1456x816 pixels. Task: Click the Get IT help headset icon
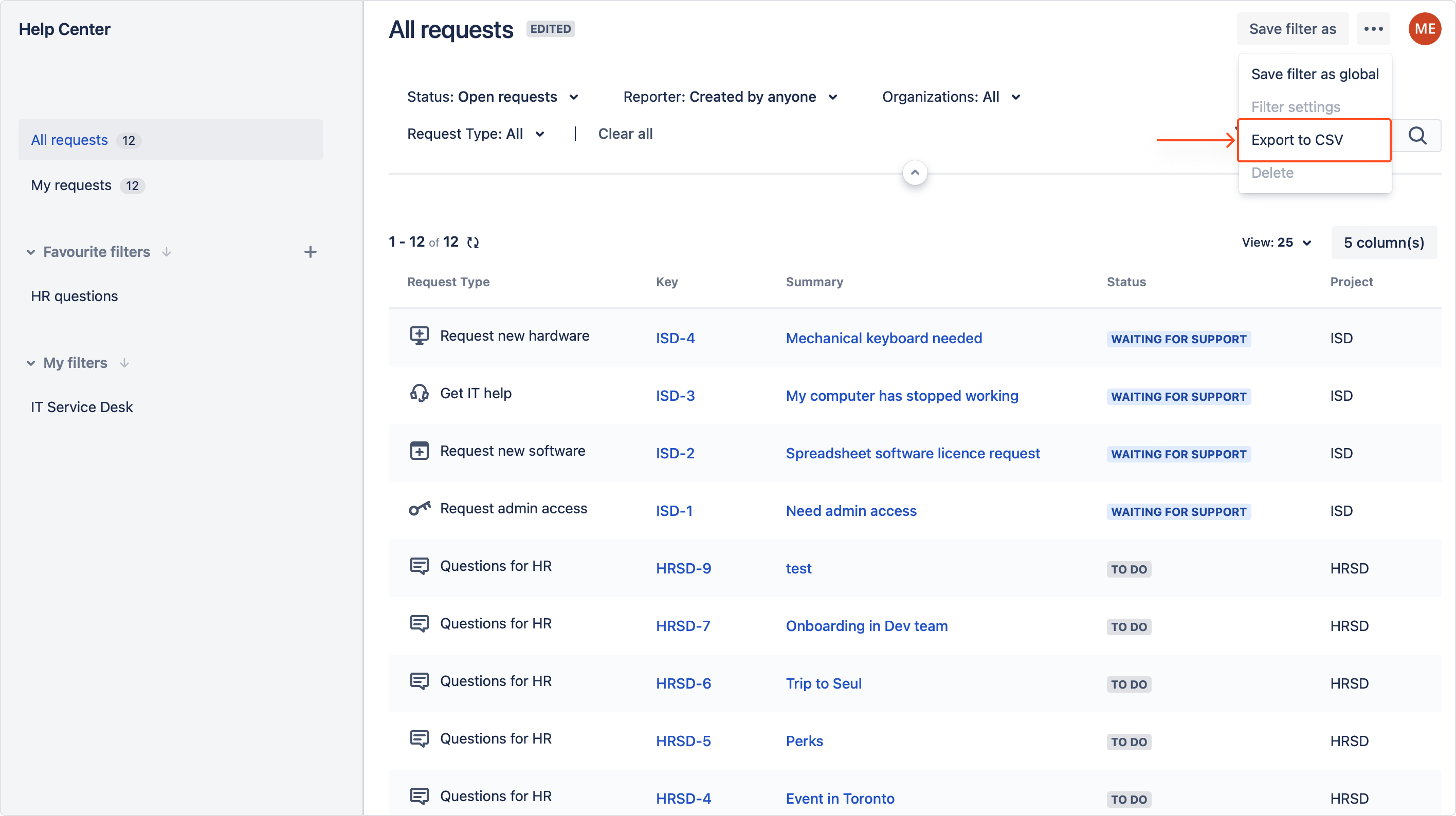(419, 393)
